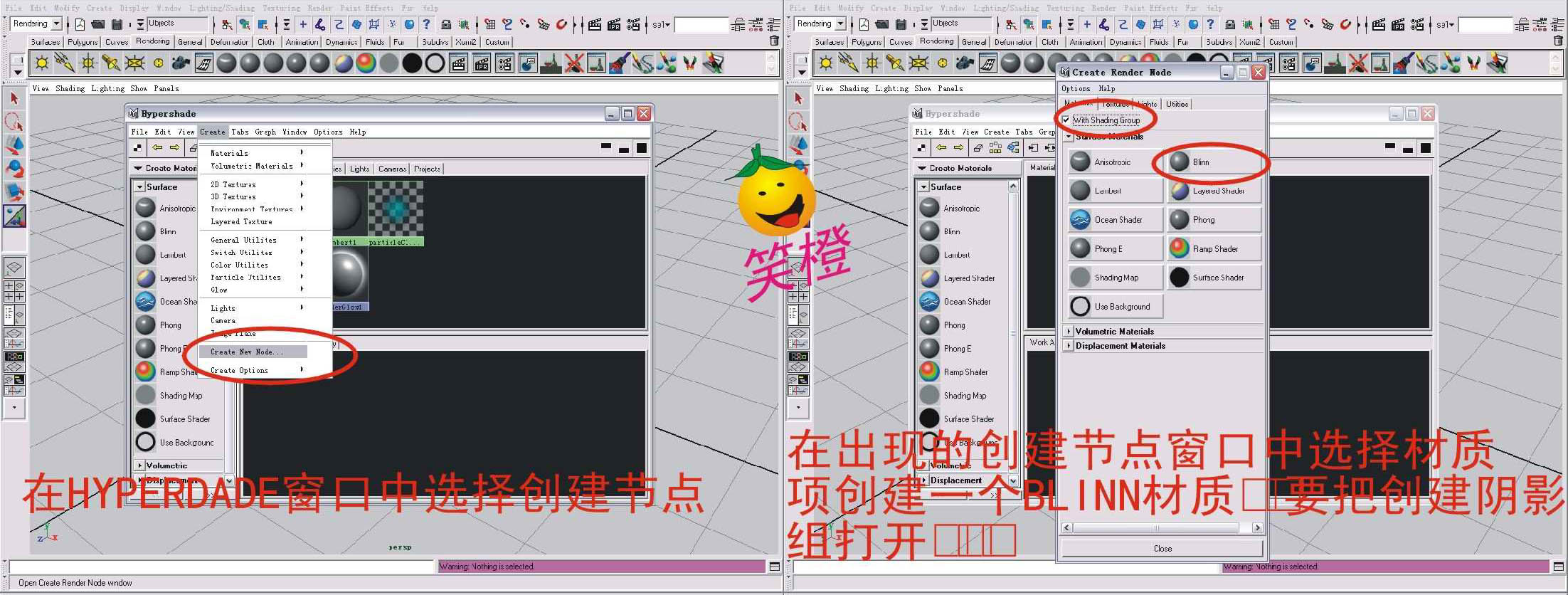Click Ramp Shader in Create Render Node window

pyautogui.click(x=1213, y=248)
